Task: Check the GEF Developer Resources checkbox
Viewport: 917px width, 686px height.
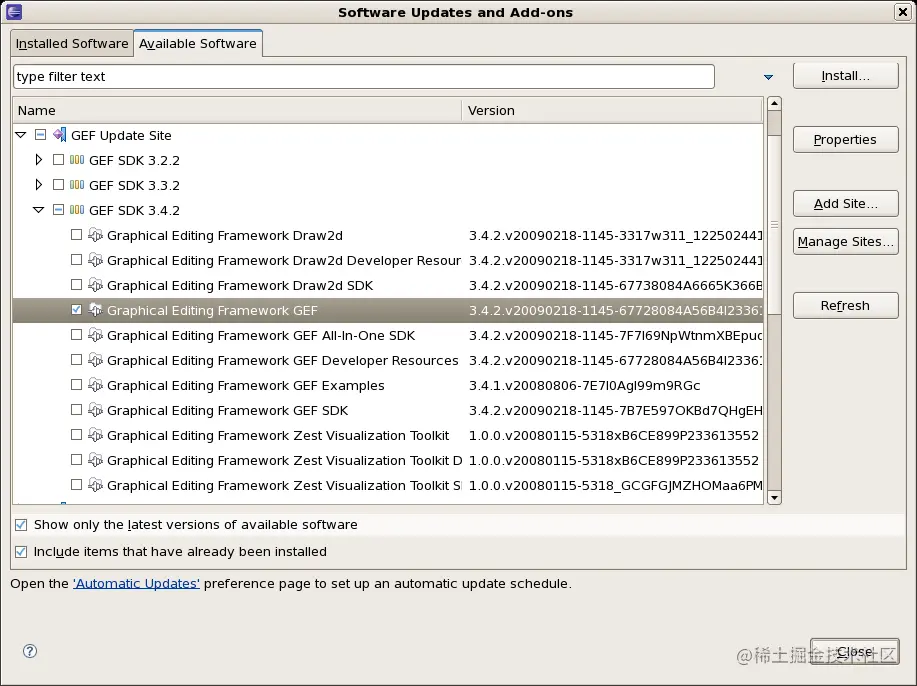Action: 76,360
